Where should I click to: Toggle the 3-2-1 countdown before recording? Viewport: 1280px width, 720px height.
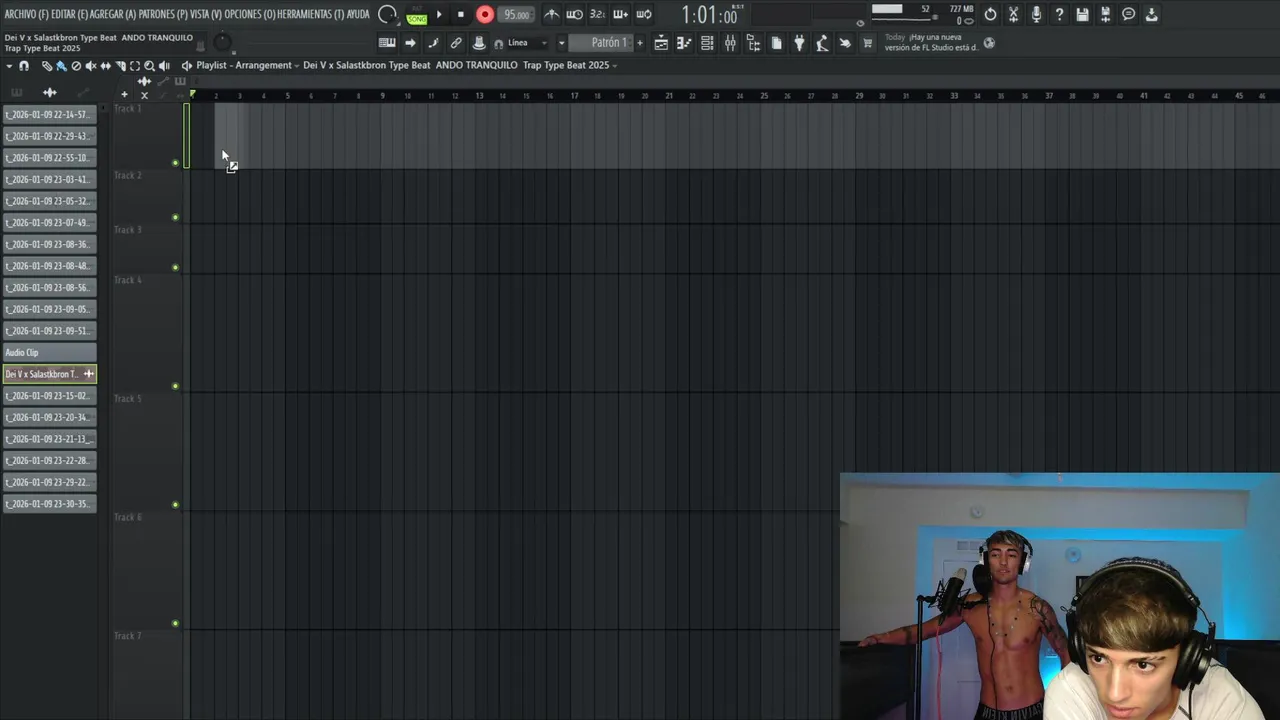click(597, 14)
